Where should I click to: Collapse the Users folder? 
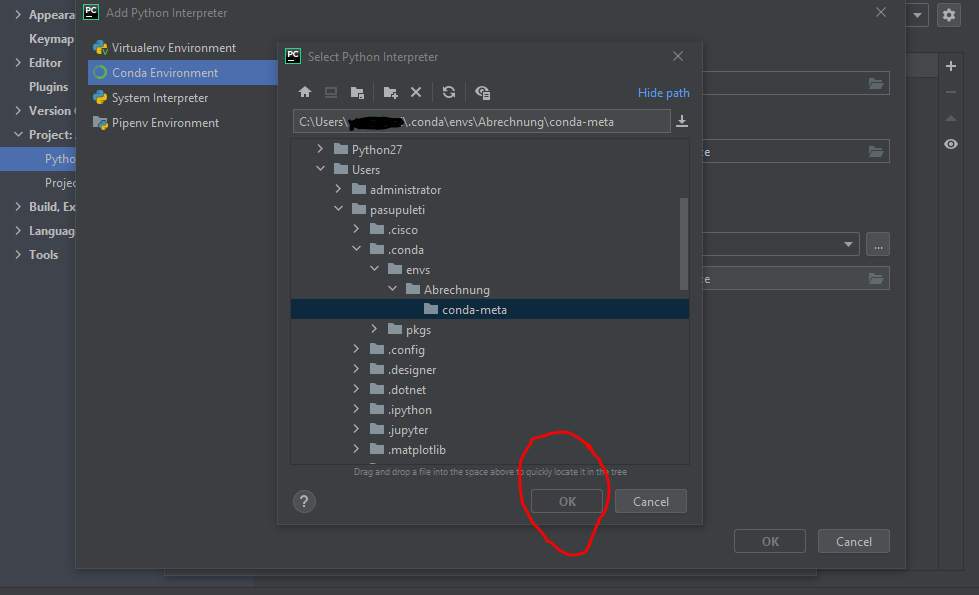[x=320, y=169]
